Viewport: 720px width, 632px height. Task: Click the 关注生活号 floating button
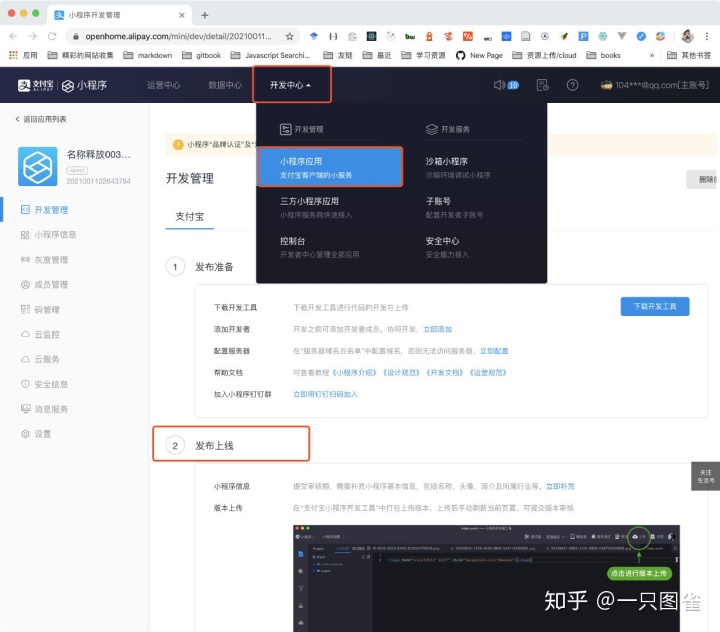click(705, 476)
